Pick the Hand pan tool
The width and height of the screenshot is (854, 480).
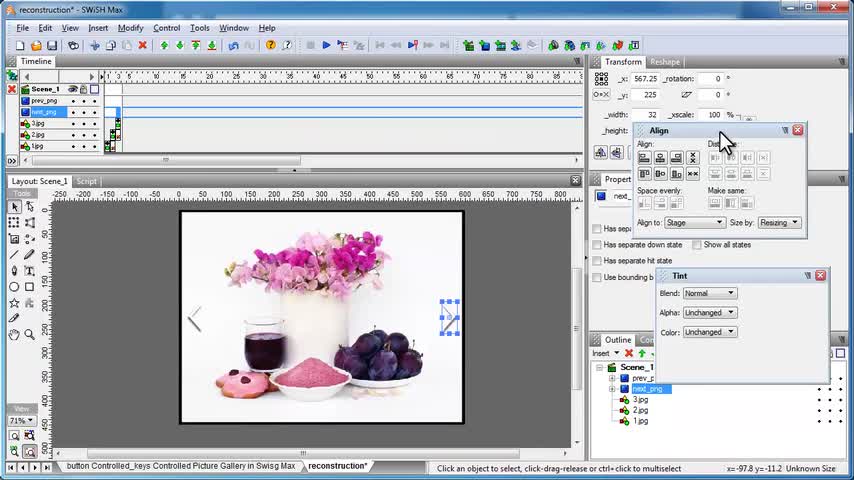(x=14, y=334)
